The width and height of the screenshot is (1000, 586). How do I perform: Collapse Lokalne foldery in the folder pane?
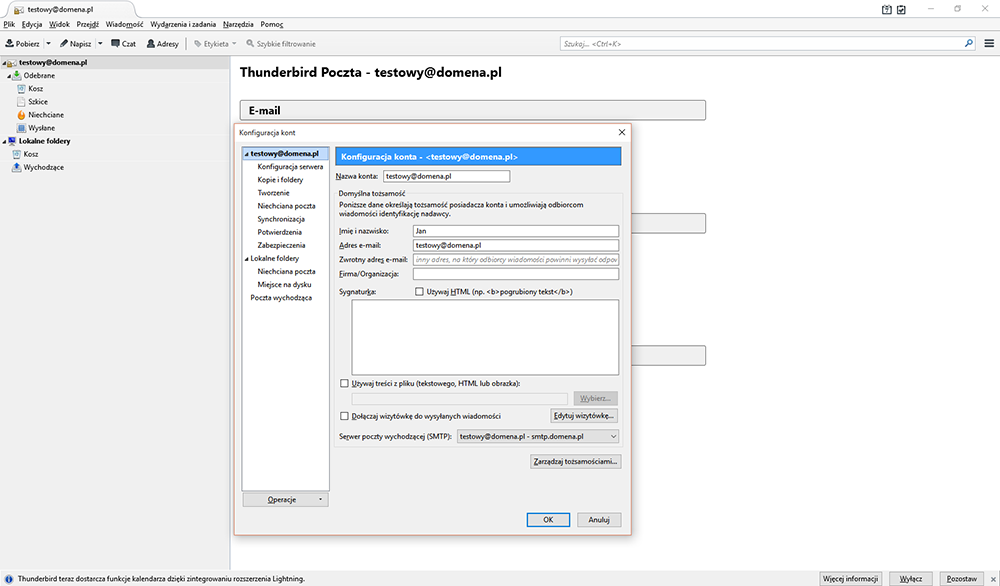point(4,141)
